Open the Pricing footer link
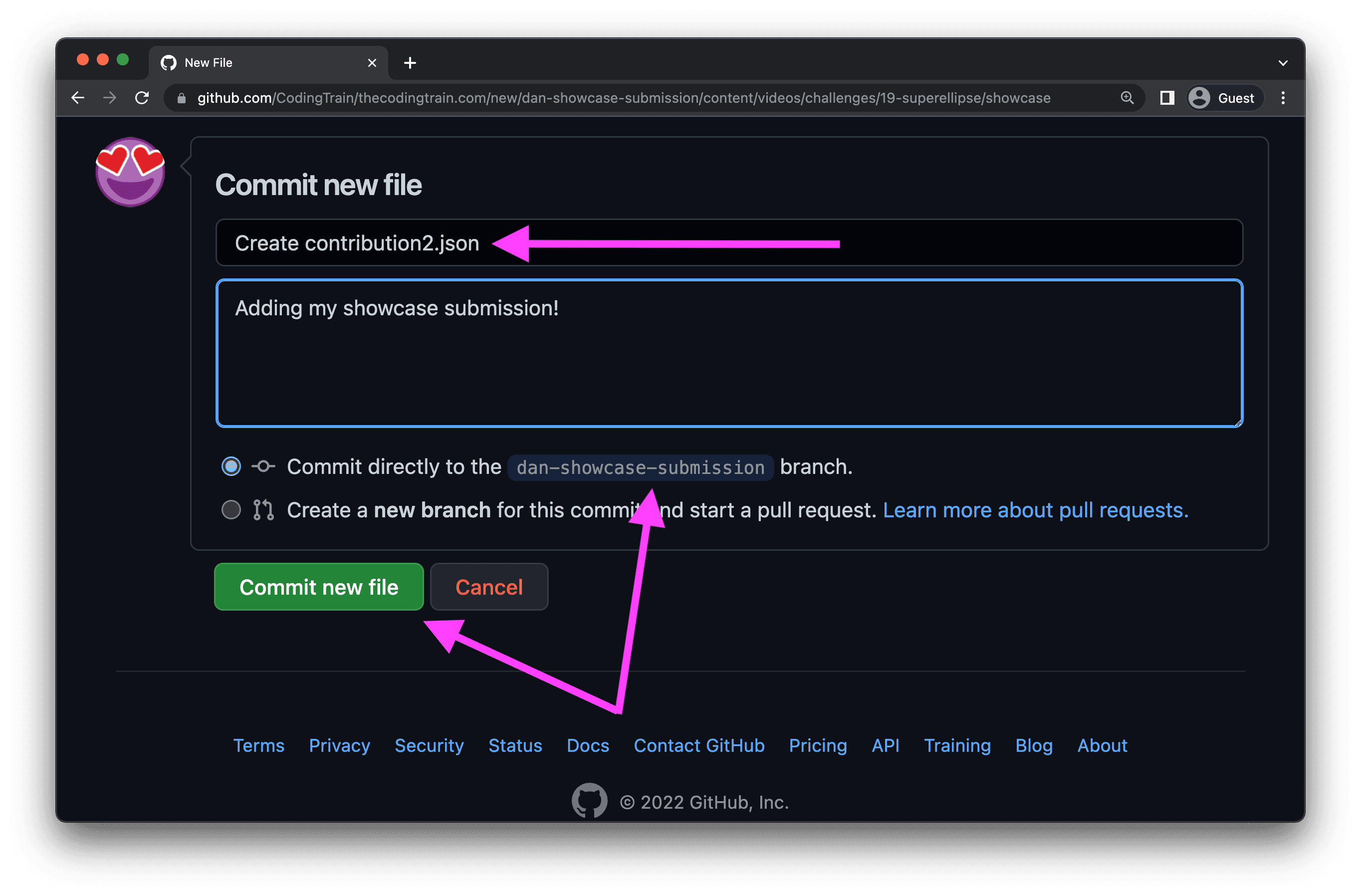This screenshot has height=896, width=1361. pos(818,745)
